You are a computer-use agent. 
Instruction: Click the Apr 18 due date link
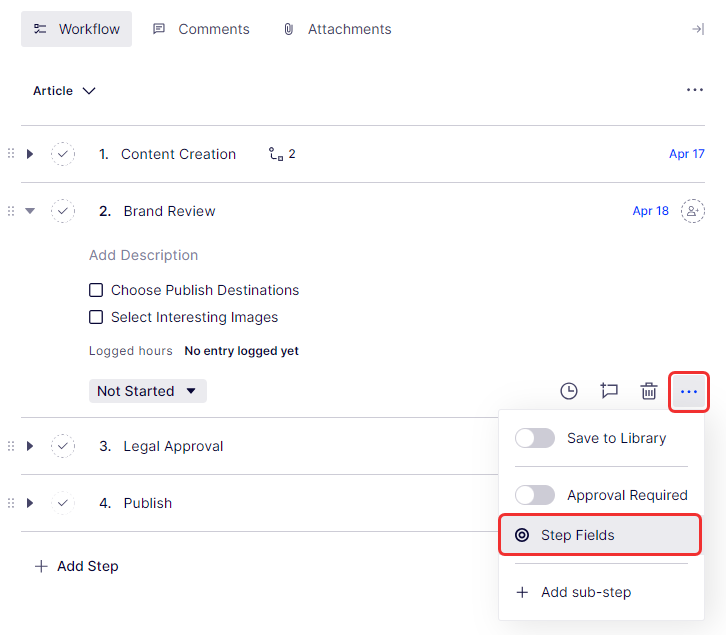pos(650,211)
